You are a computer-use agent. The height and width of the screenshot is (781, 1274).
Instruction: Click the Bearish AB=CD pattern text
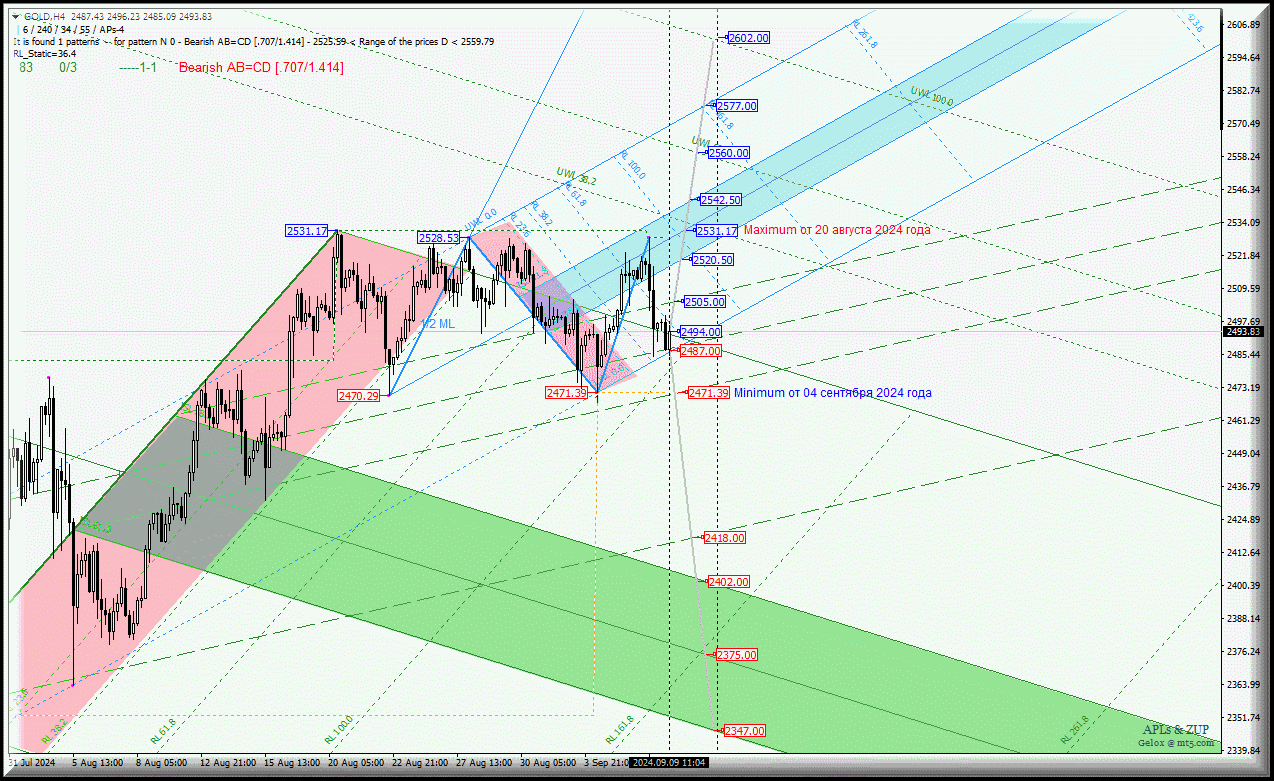click(x=261, y=67)
